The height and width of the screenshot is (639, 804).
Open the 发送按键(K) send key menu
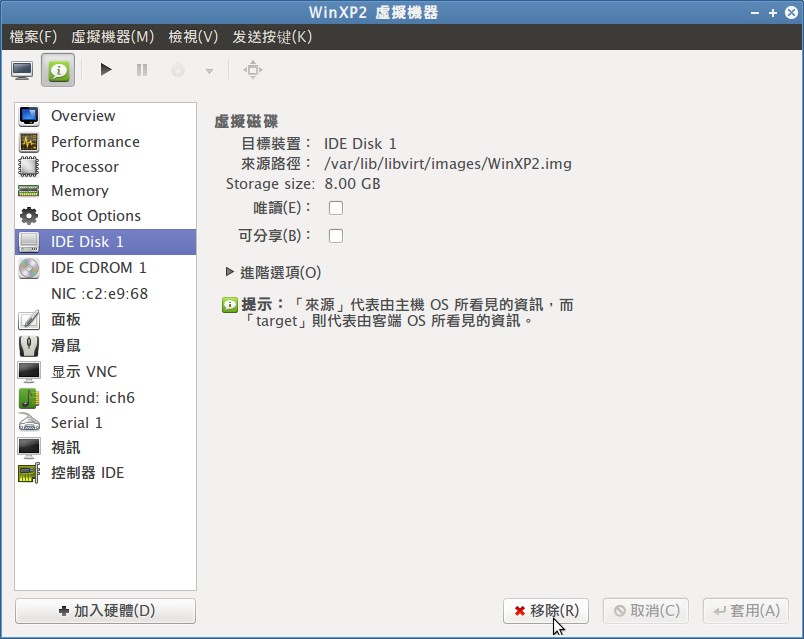[x=272, y=37]
